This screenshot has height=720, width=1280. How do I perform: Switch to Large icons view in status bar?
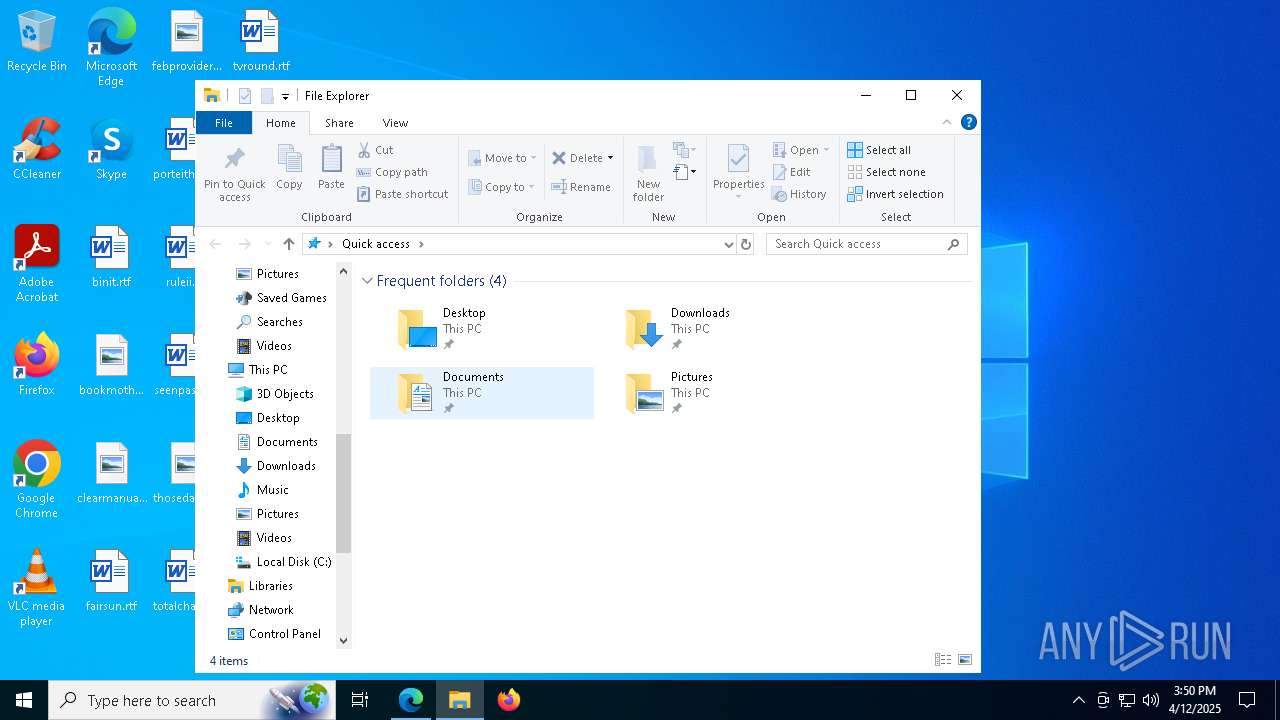point(965,660)
